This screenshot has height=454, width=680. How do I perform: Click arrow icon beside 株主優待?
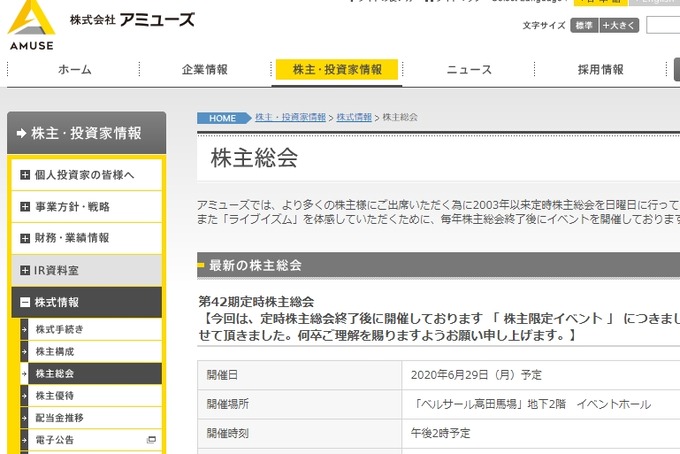tap(24, 396)
